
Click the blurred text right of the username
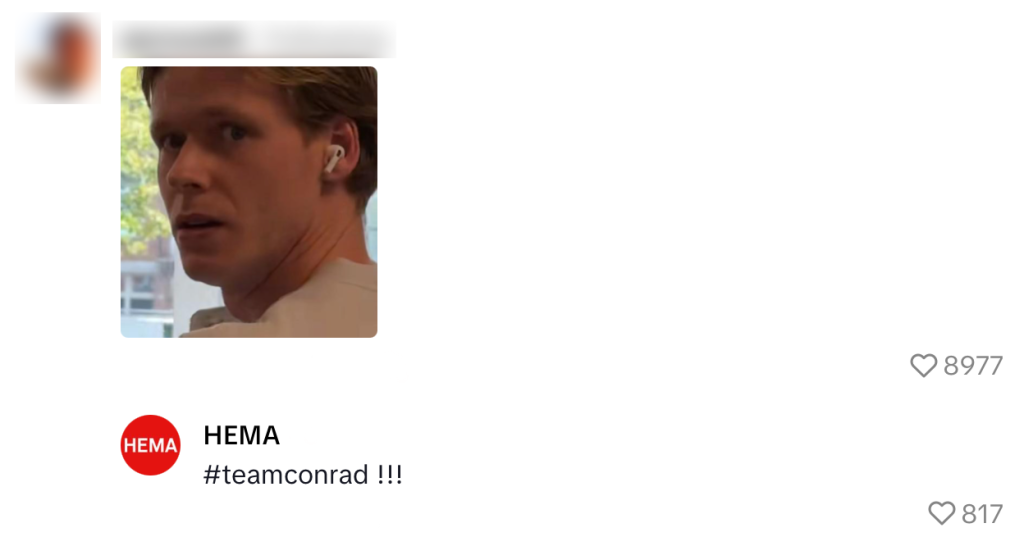click(323, 39)
